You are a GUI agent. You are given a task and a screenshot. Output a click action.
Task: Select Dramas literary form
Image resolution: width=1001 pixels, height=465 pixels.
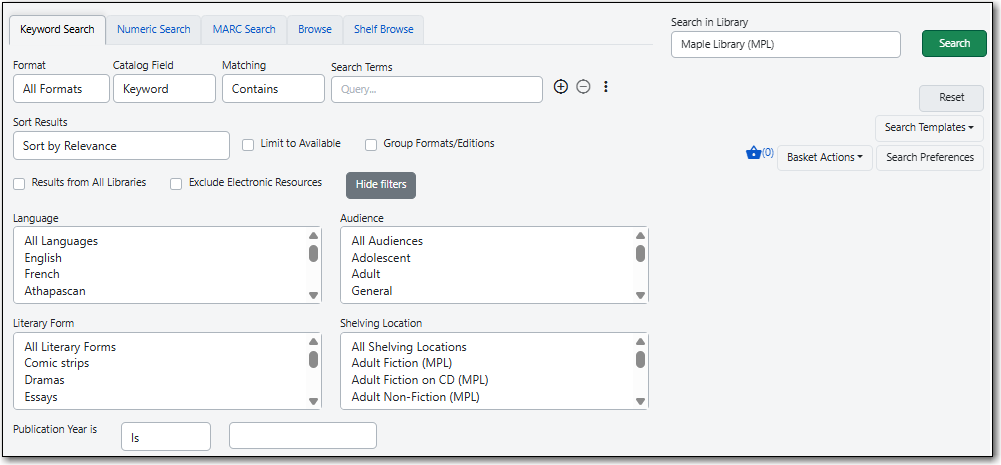(x=44, y=380)
